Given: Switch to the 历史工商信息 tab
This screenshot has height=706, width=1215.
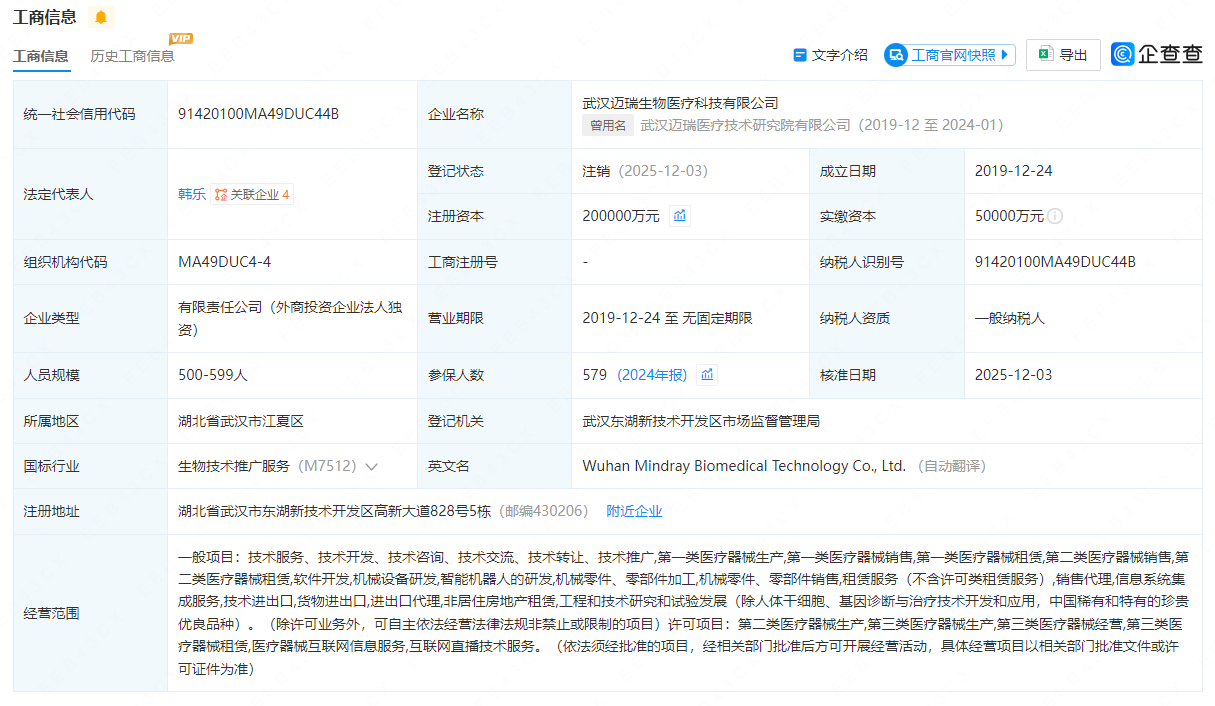Looking at the screenshot, I should tap(130, 58).
